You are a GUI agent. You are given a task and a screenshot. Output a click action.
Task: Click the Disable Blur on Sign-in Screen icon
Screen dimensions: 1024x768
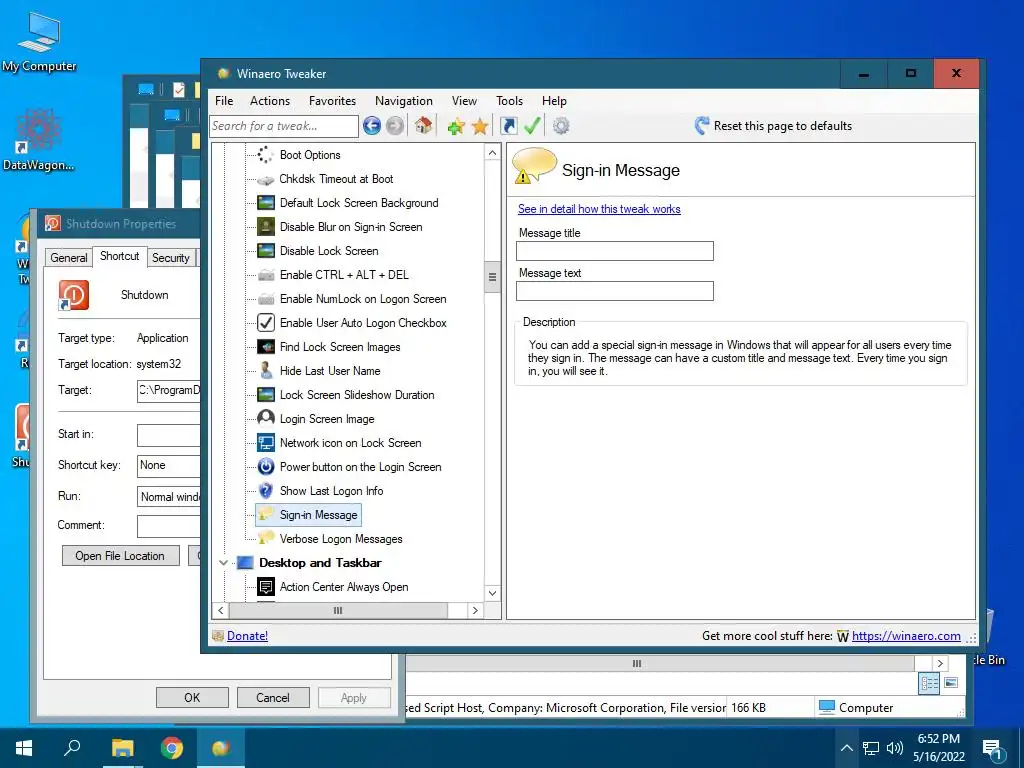(x=266, y=227)
